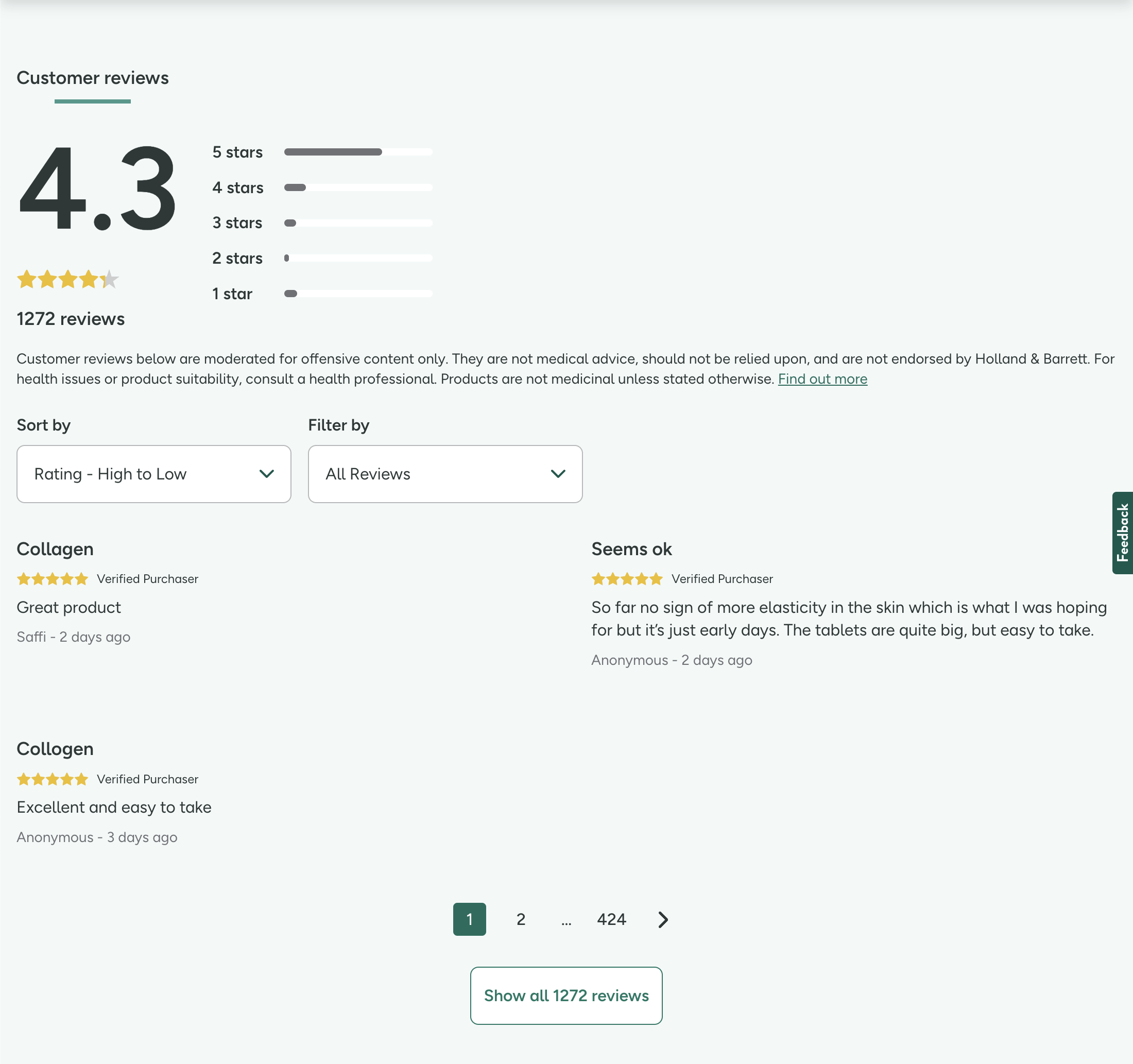Click the first yellow star under 4.3 rating
1133x1064 pixels.
(x=27, y=279)
